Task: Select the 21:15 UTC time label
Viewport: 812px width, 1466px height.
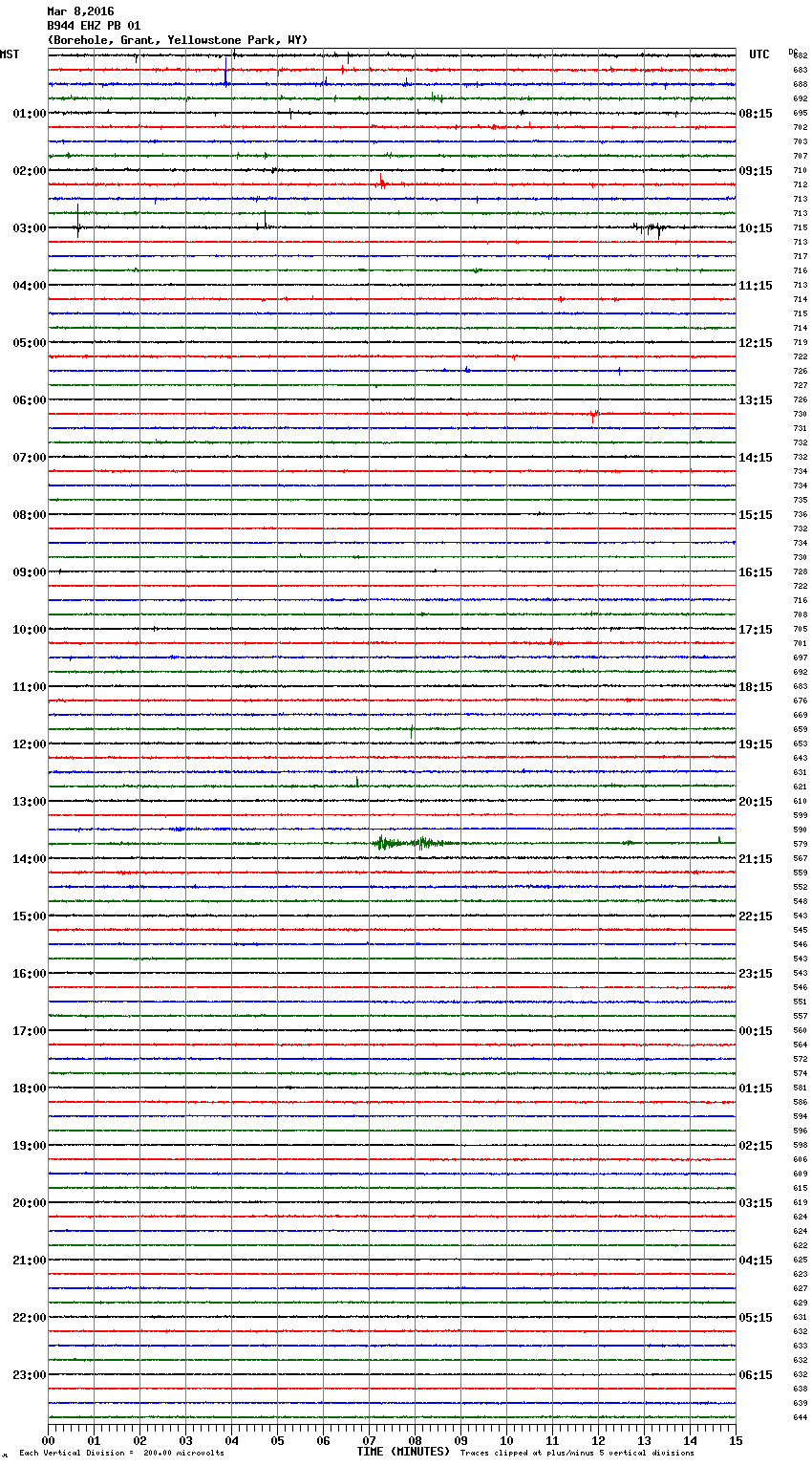Action: tap(755, 859)
